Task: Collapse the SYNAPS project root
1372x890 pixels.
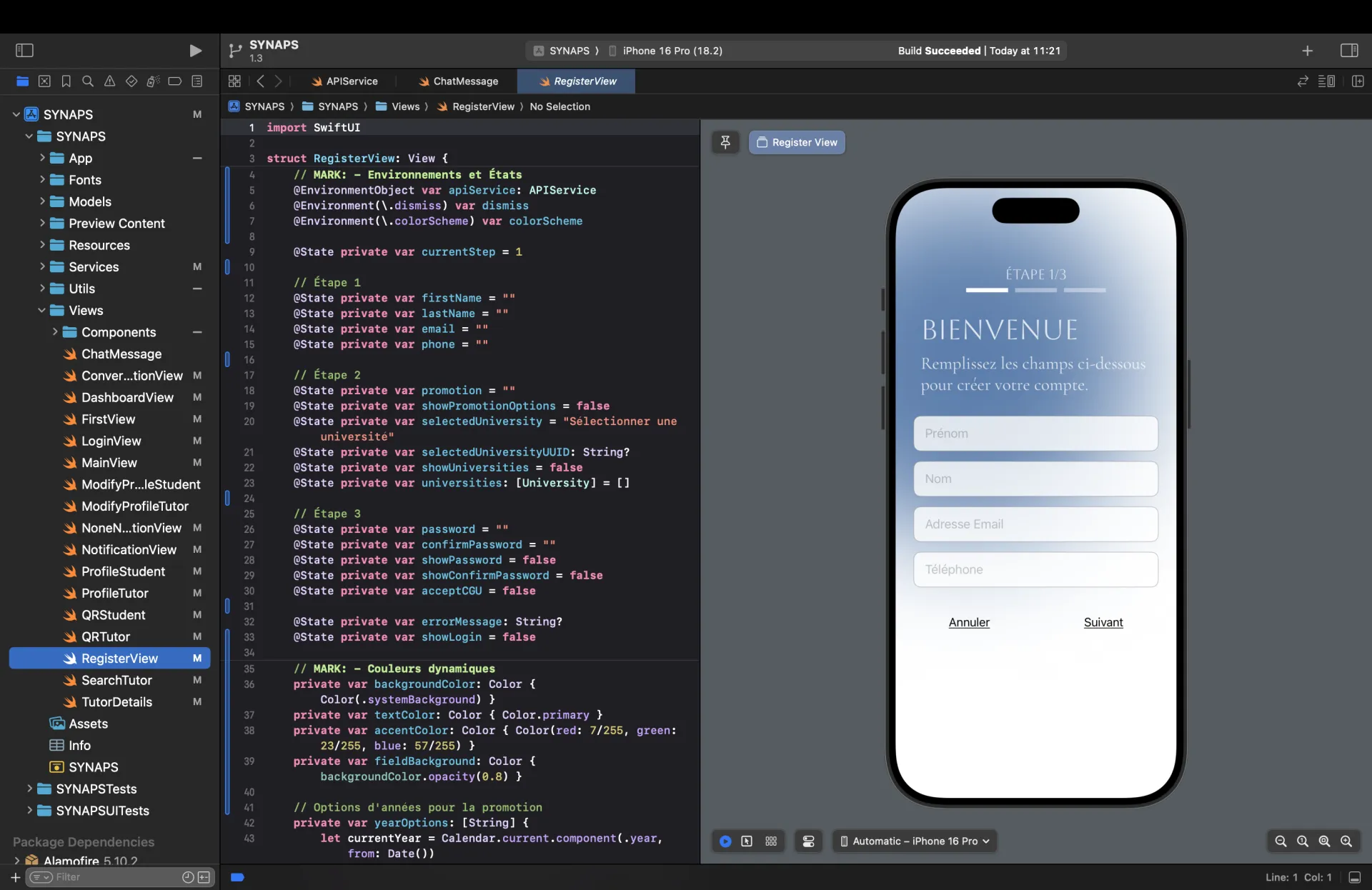Action: coord(16,114)
